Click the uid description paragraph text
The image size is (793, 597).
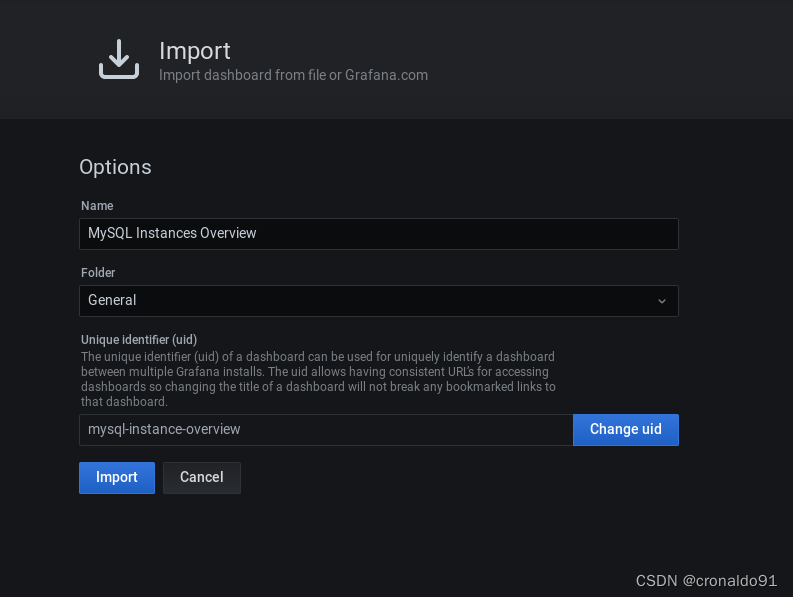point(318,379)
